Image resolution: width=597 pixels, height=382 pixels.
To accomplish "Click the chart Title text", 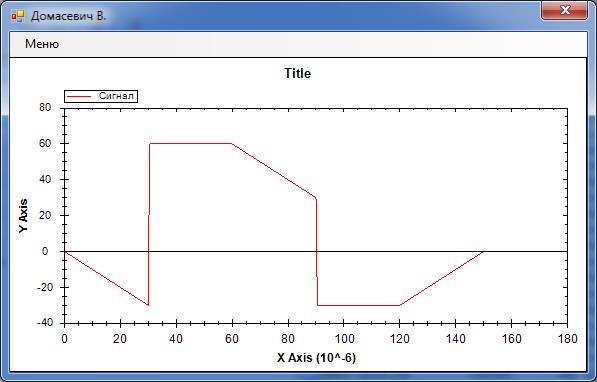I will click(298, 73).
